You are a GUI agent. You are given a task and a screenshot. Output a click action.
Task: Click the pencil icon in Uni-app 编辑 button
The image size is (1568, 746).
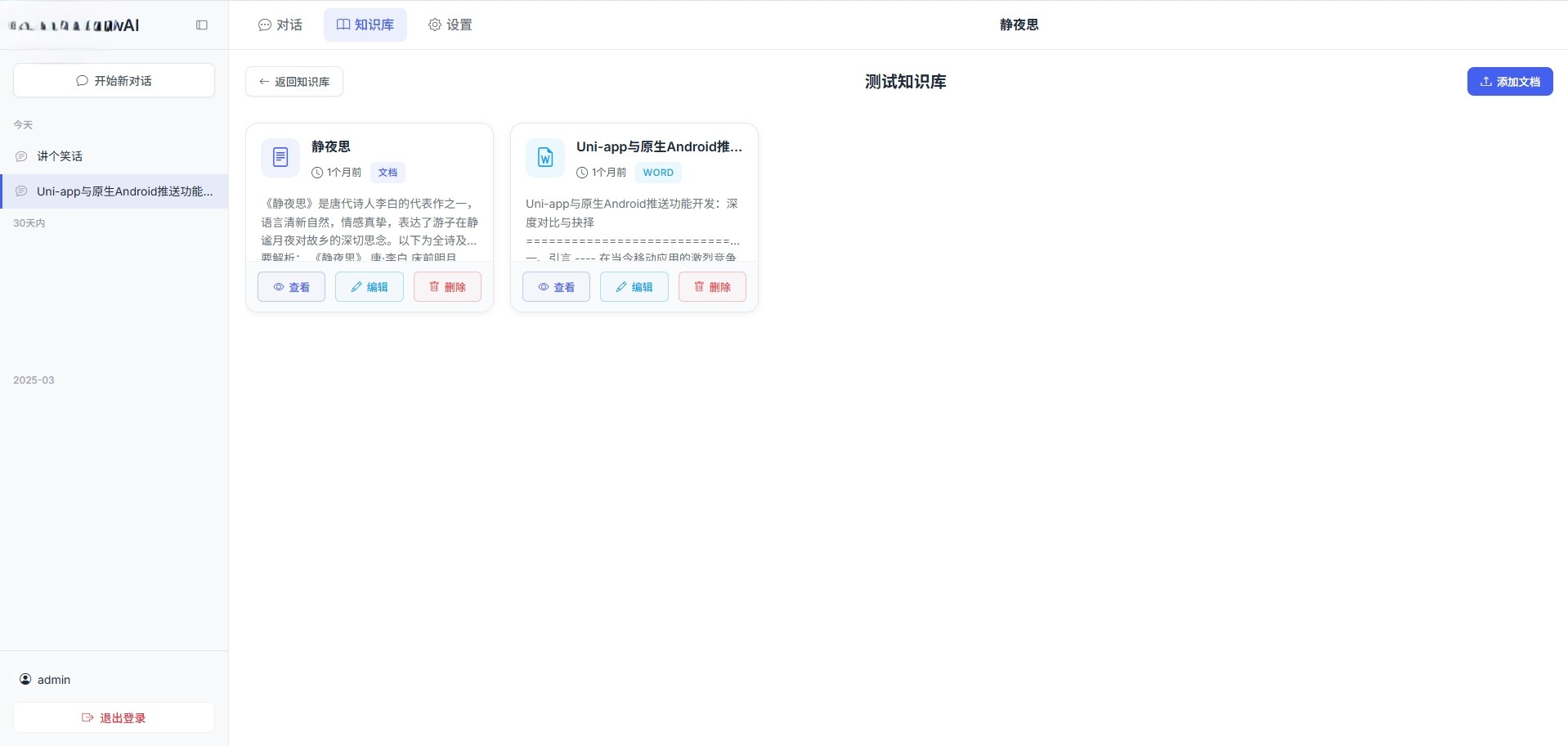620,287
